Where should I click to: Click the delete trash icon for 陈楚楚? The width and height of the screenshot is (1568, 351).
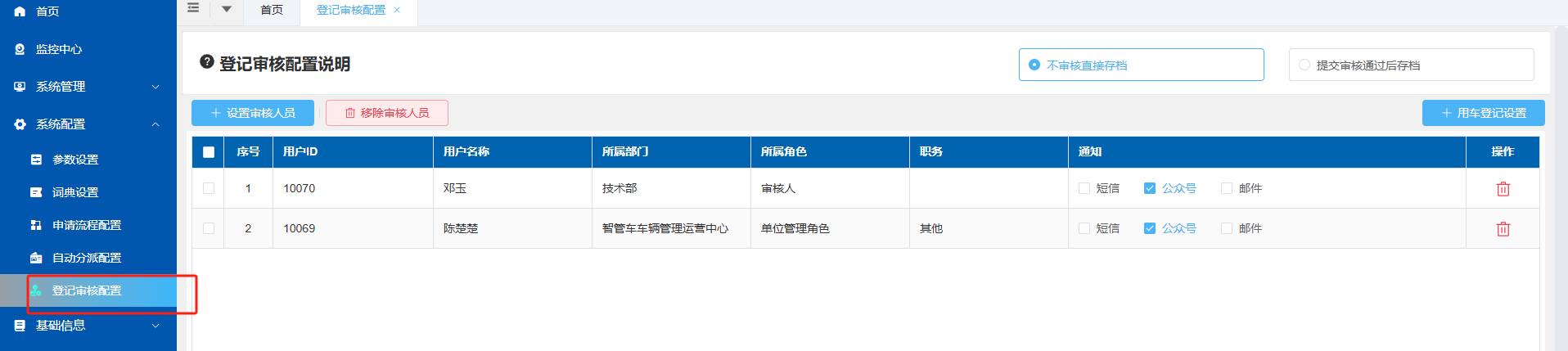click(1503, 229)
